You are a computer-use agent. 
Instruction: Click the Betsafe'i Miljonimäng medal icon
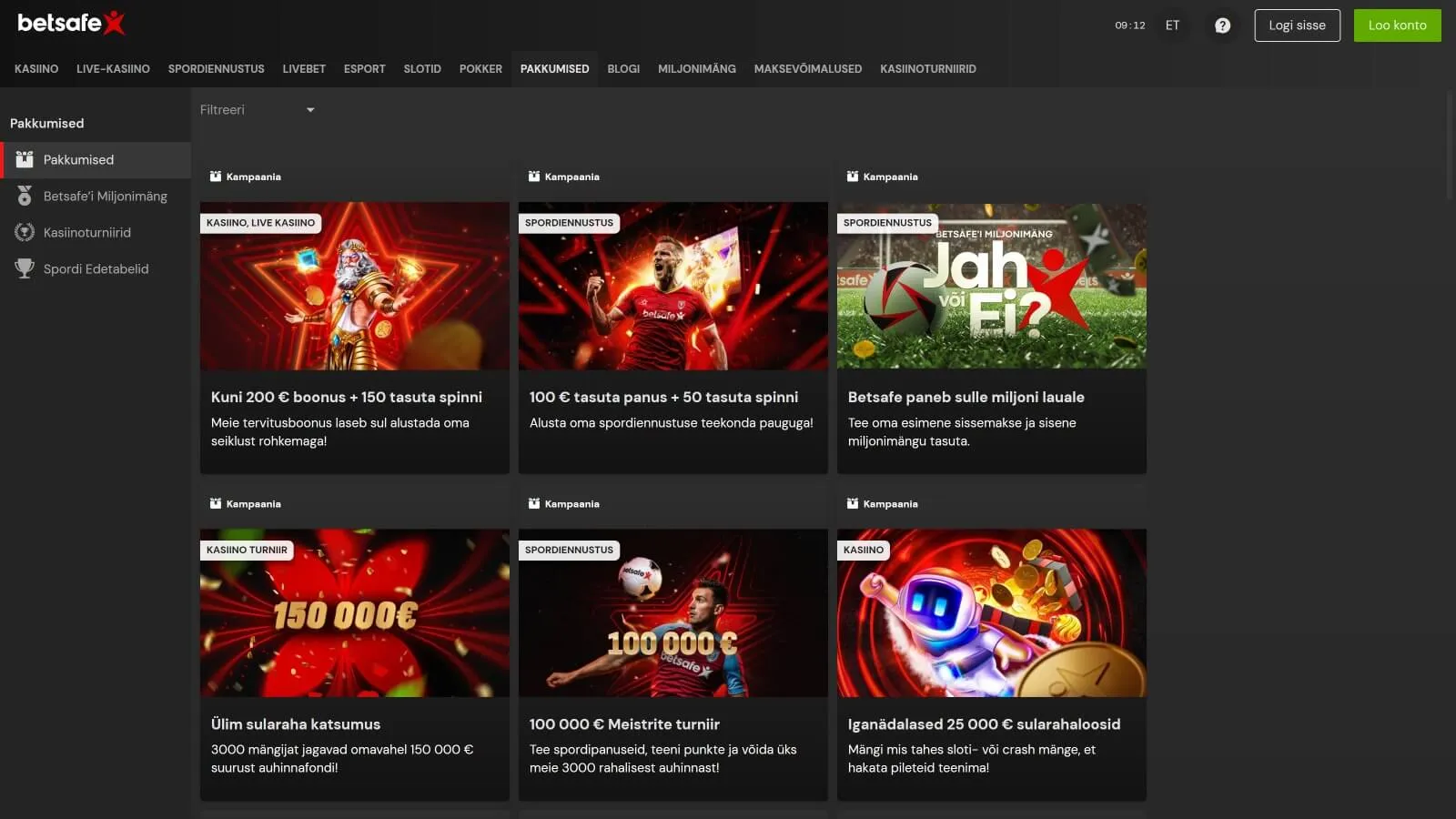tap(25, 196)
